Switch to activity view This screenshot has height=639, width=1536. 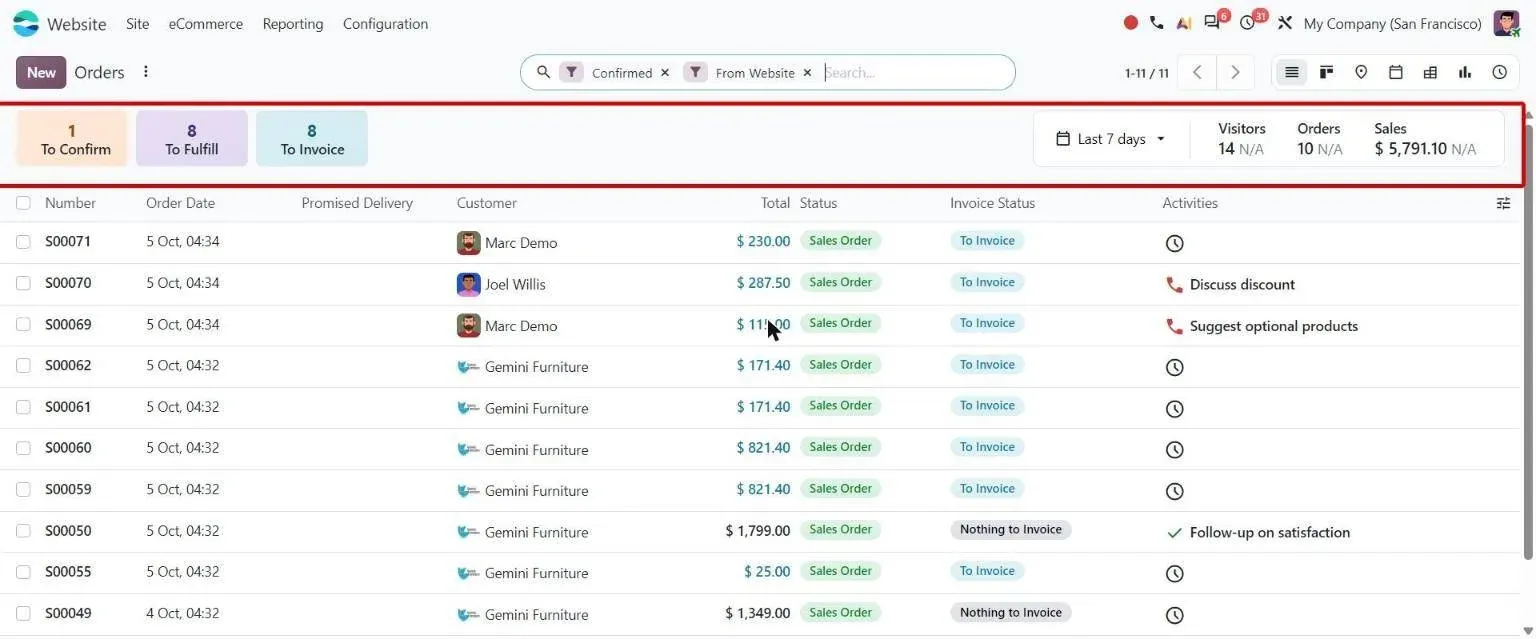pos(1500,72)
